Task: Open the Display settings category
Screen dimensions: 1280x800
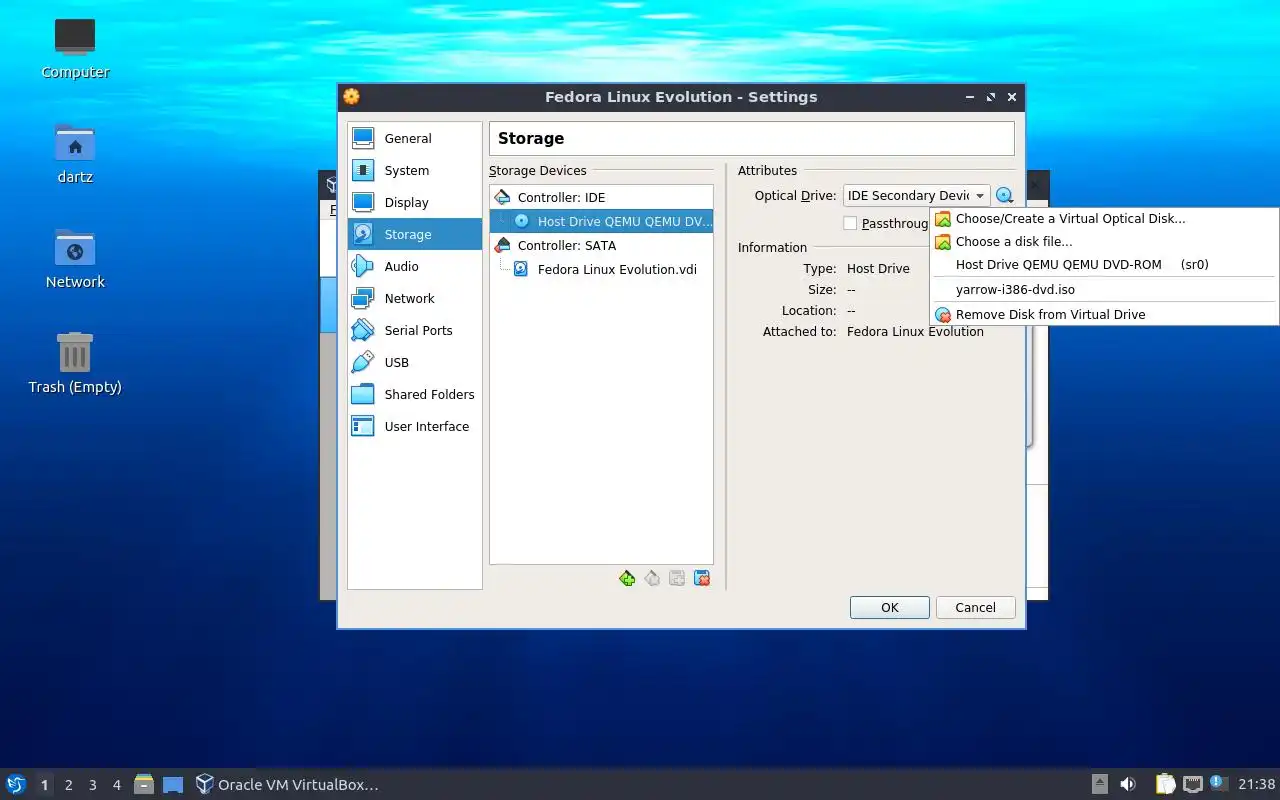Action: pyautogui.click(x=414, y=202)
